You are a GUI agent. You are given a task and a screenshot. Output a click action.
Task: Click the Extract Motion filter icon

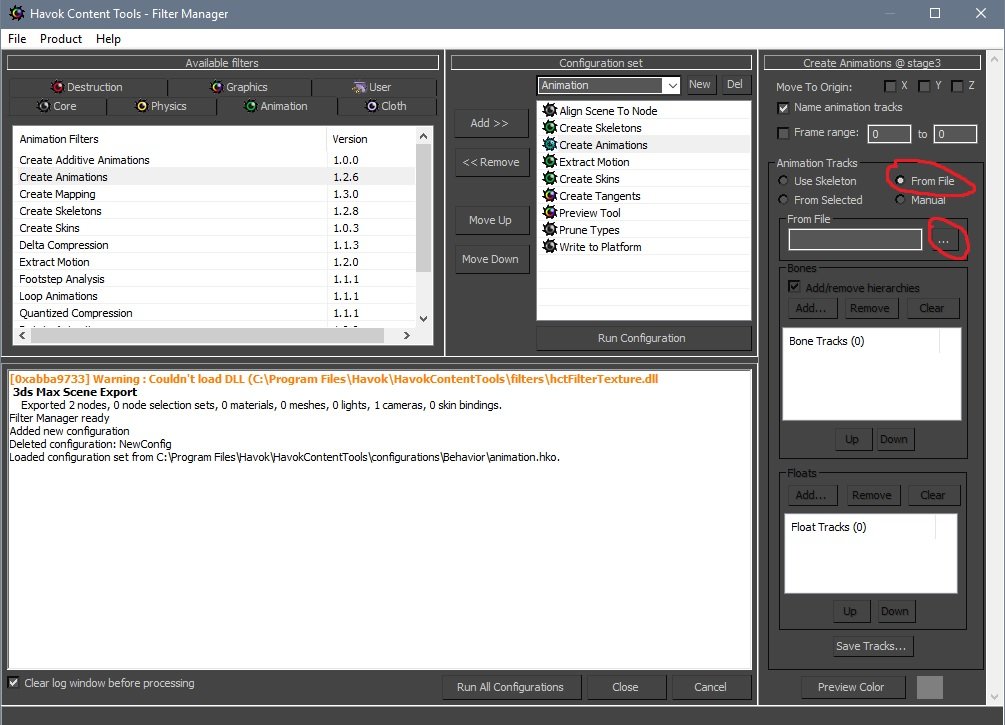(x=549, y=162)
